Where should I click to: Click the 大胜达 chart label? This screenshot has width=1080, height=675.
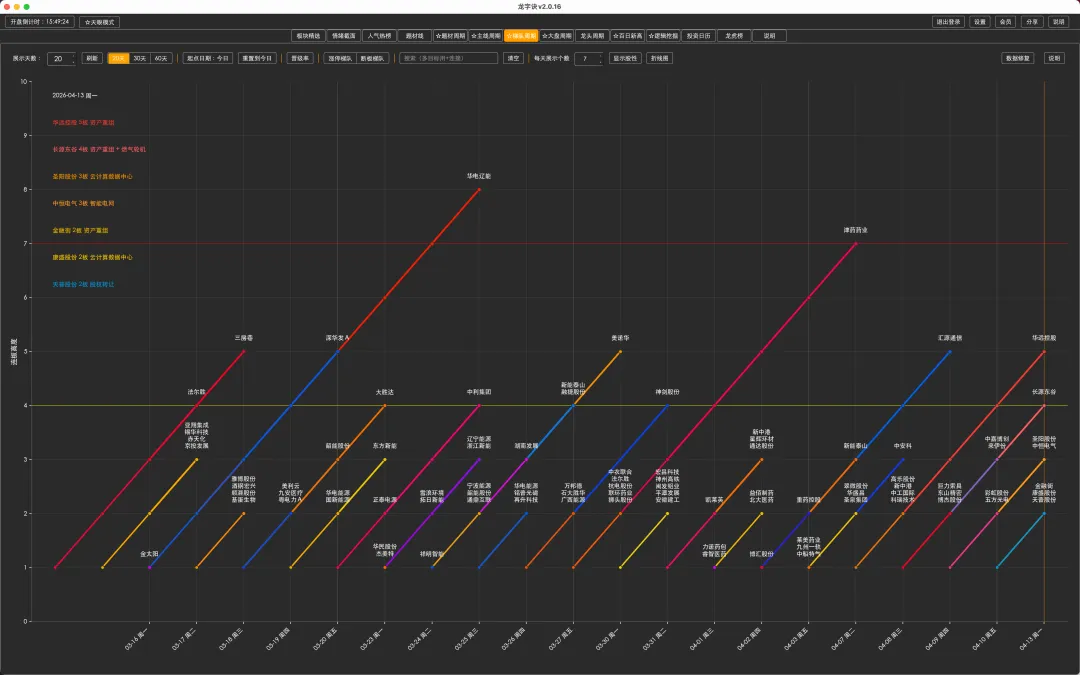(x=384, y=392)
